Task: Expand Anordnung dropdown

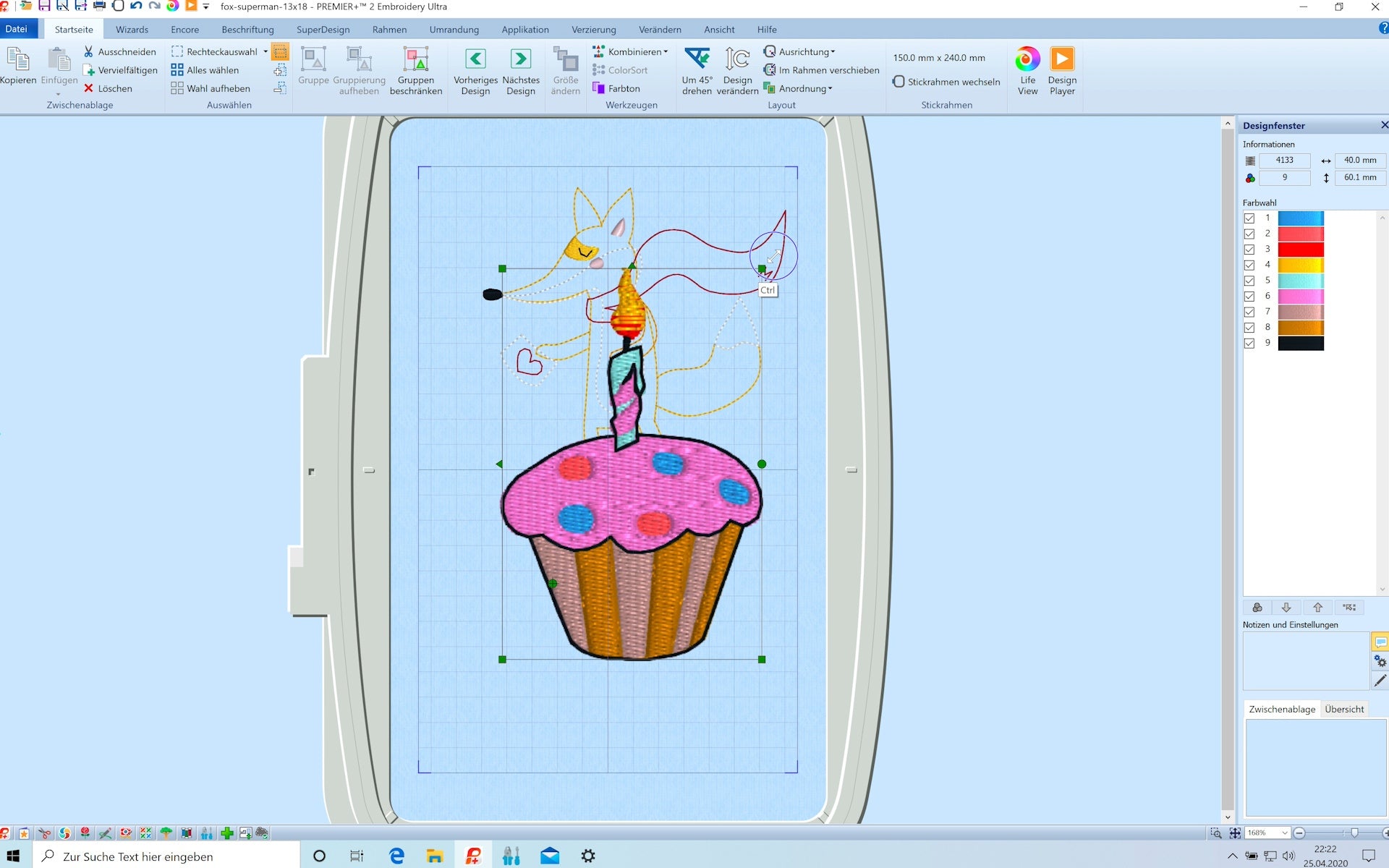Action: click(x=830, y=88)
